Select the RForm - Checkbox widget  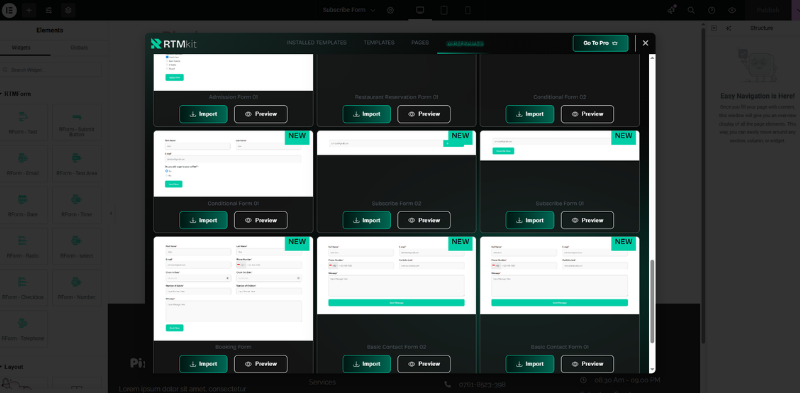tap(23, 288)
